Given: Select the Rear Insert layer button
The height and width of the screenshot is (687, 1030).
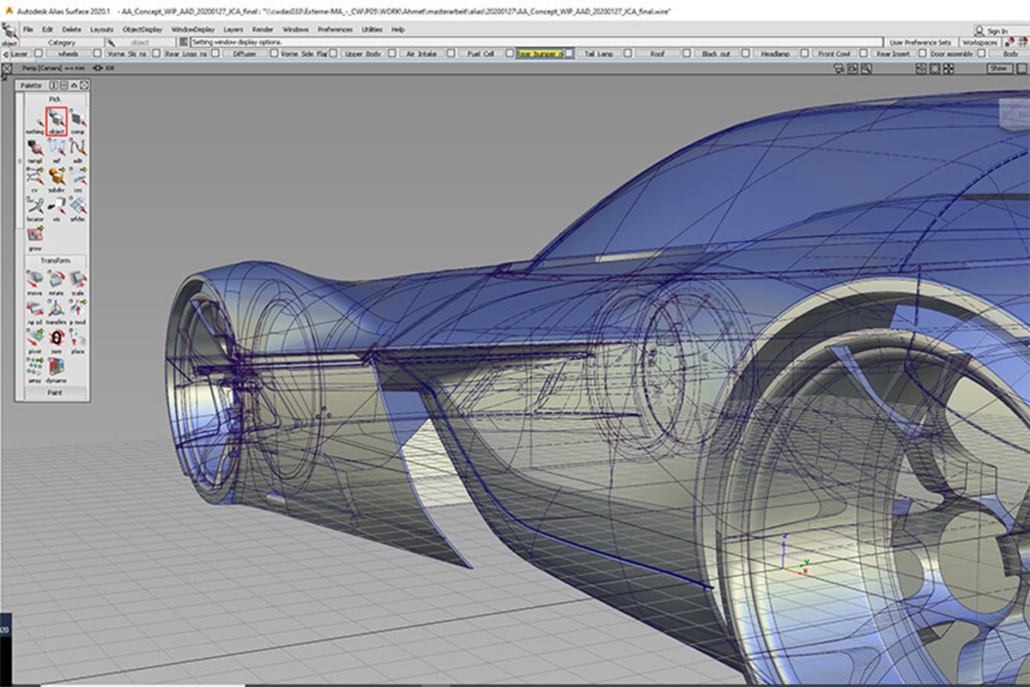Looking at the screenshot, I should pyautogui.click(x=893, y=54).
